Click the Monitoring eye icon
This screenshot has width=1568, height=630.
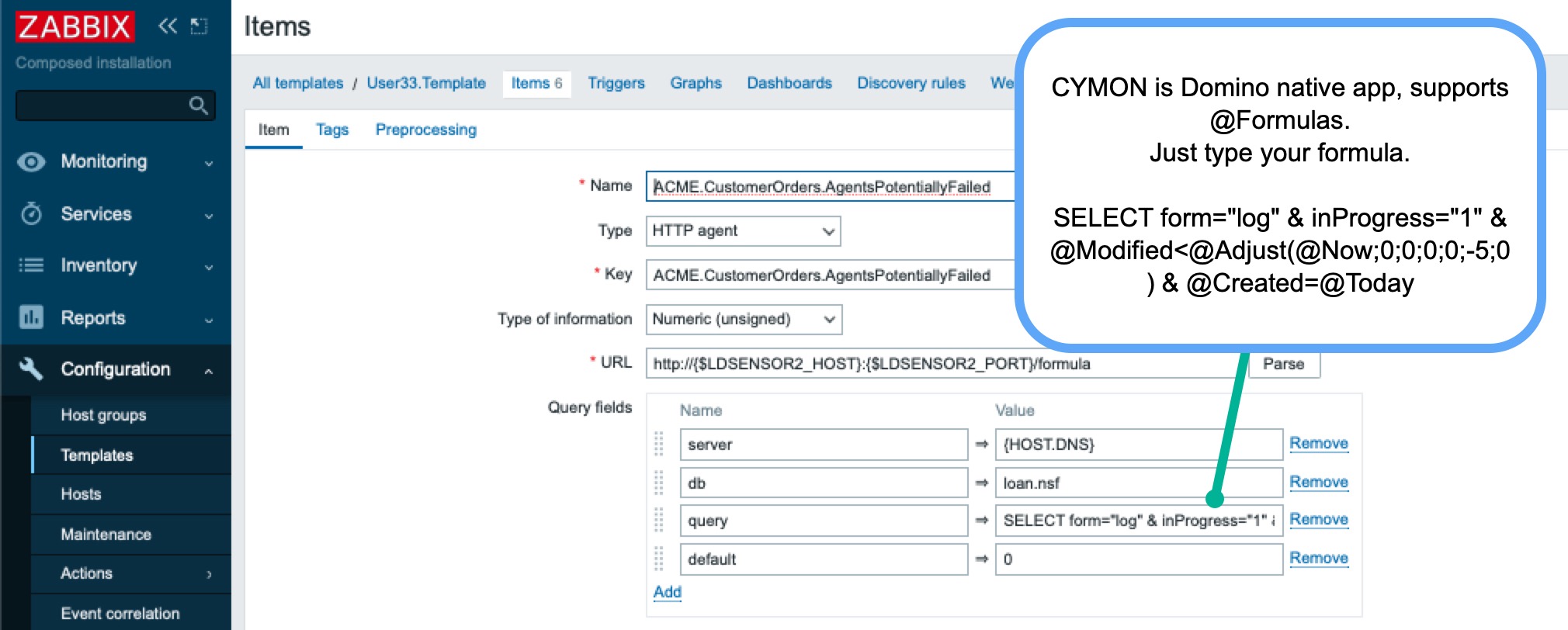point(31,161)
